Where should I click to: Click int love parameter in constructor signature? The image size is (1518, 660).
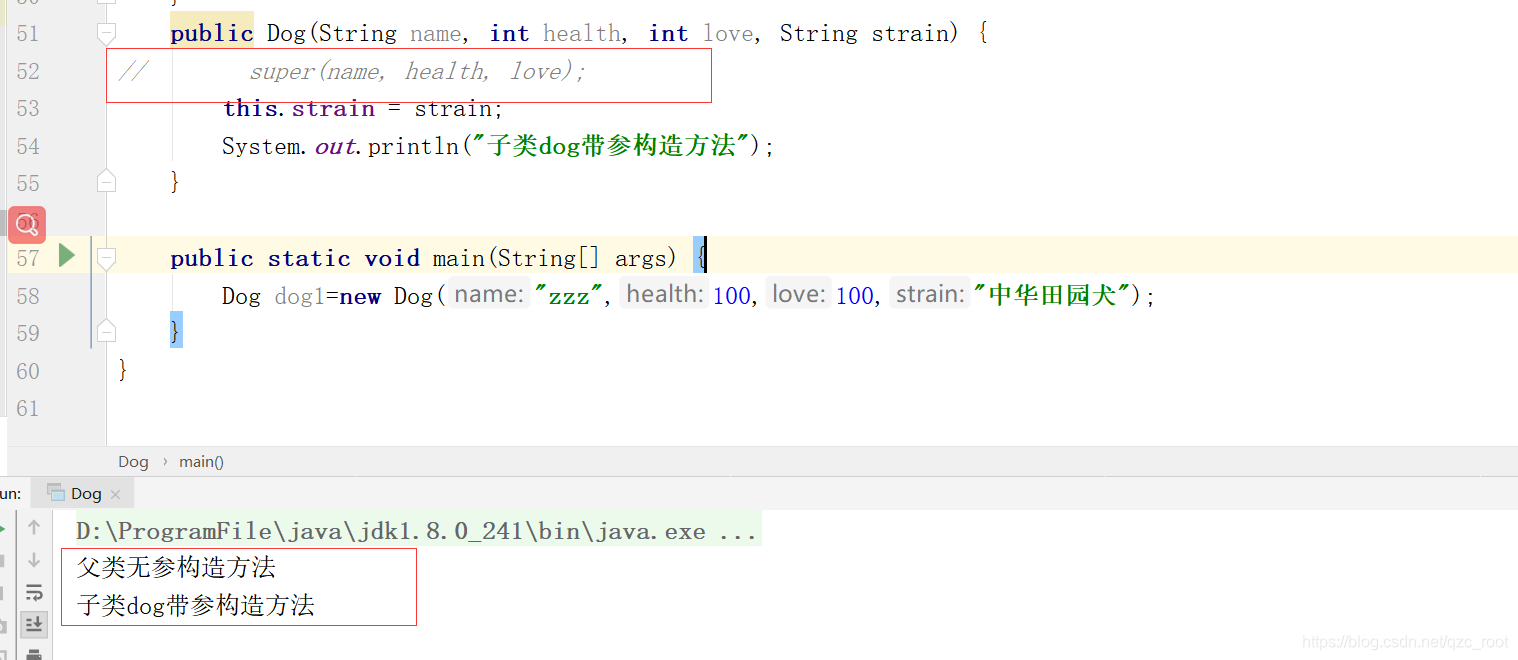pos(701,33)
